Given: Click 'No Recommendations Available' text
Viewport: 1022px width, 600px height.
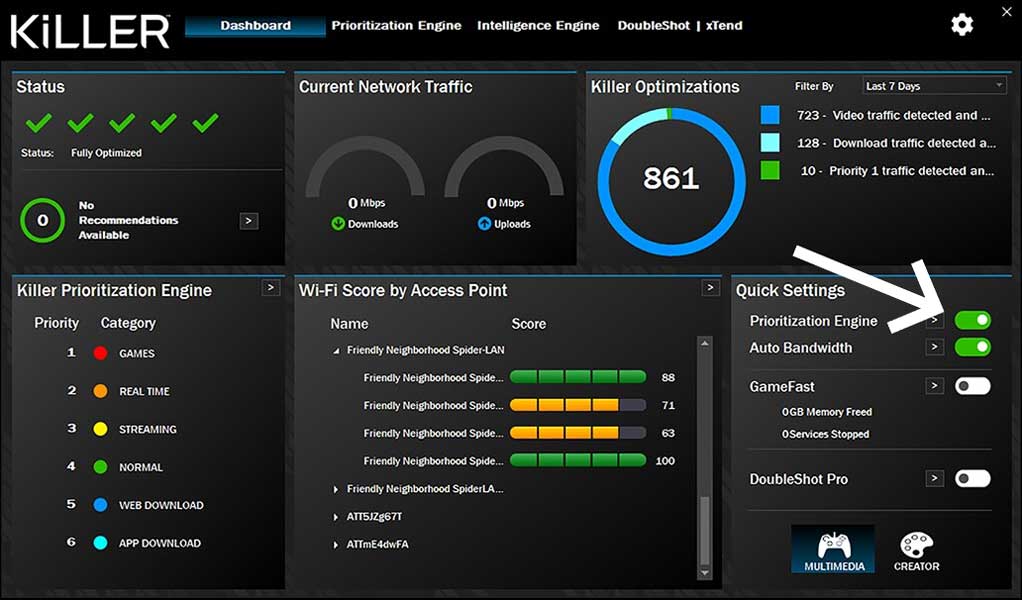Looking at the screenshot, I should point(128,220).
